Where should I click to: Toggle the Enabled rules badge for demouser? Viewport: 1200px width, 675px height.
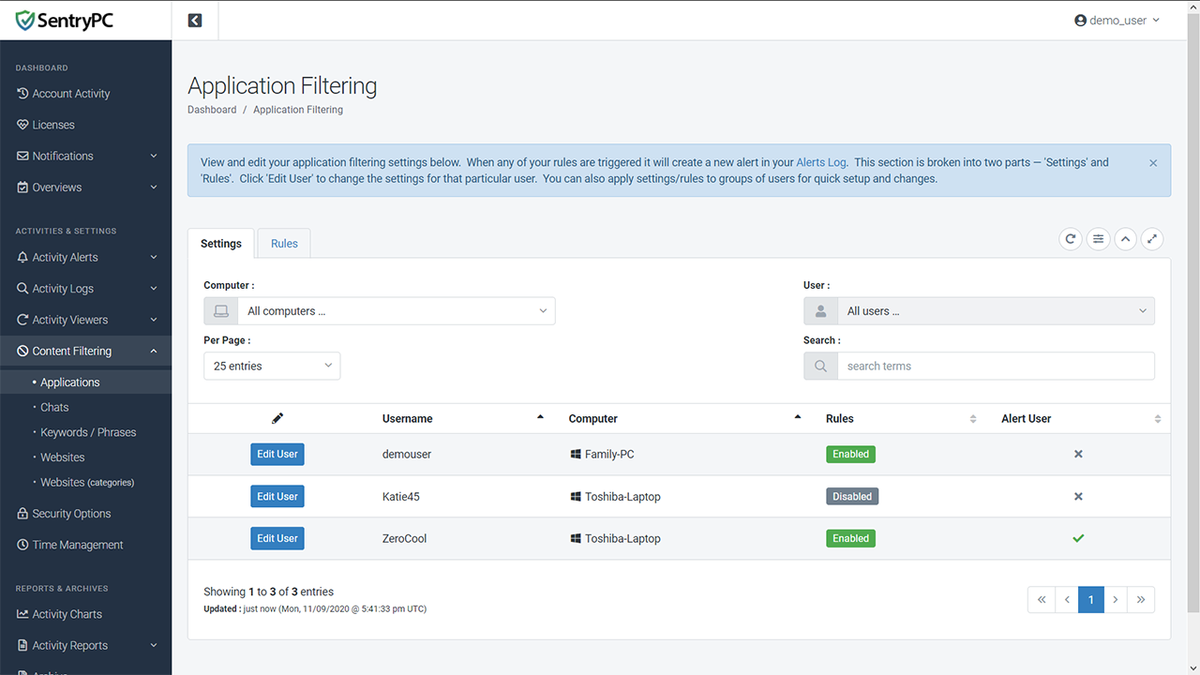(850, 454)
